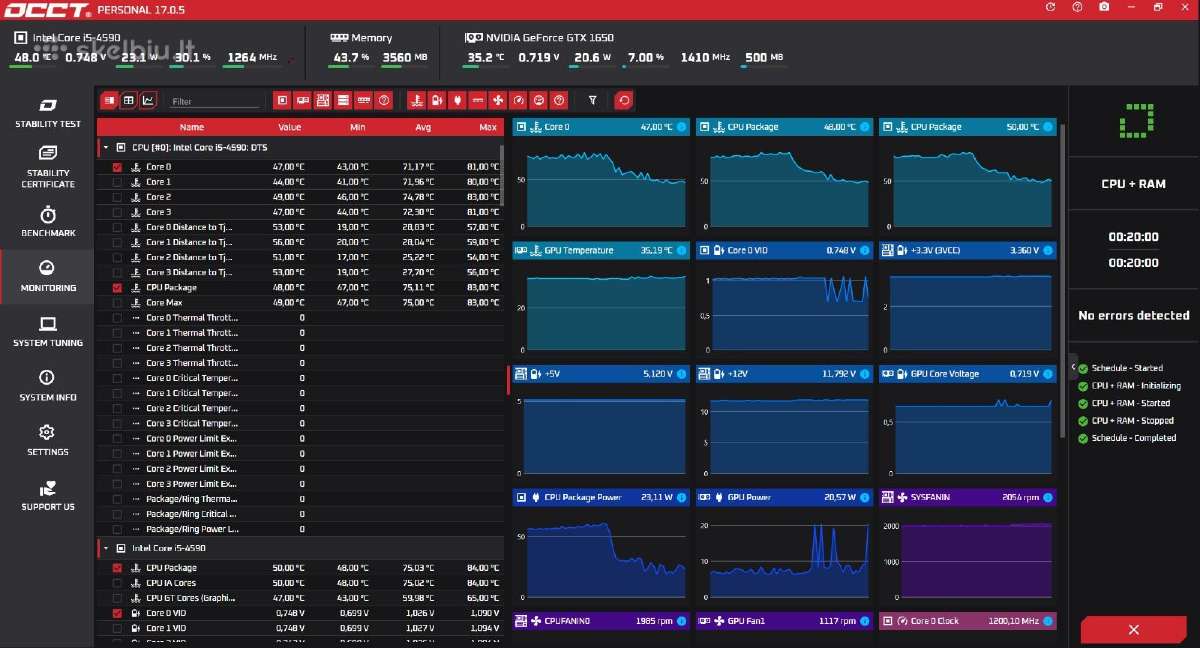Open the System Info section

[x=48, y=386]
